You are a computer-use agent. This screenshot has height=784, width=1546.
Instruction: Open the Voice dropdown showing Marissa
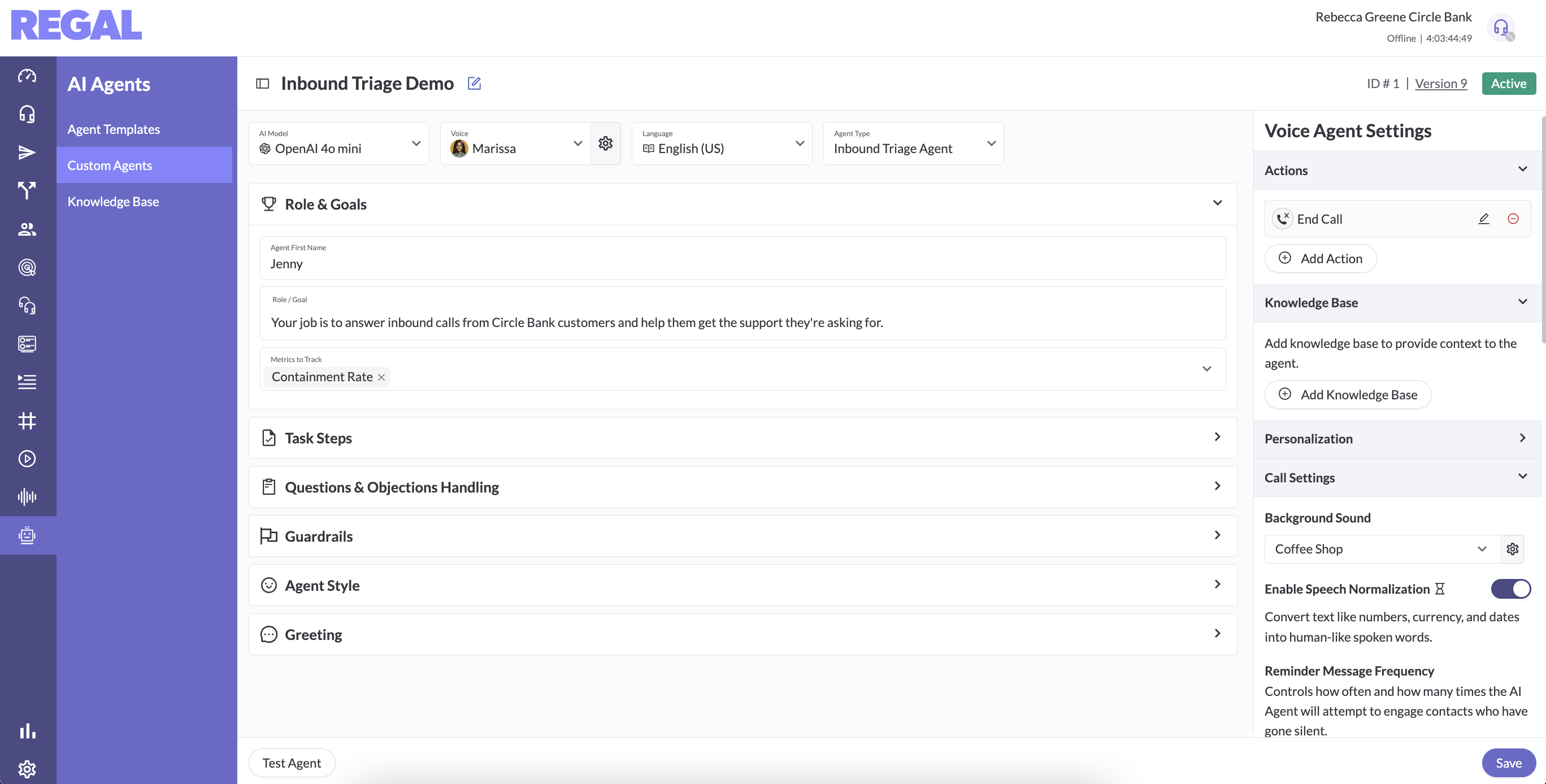(x=516, y=143)
